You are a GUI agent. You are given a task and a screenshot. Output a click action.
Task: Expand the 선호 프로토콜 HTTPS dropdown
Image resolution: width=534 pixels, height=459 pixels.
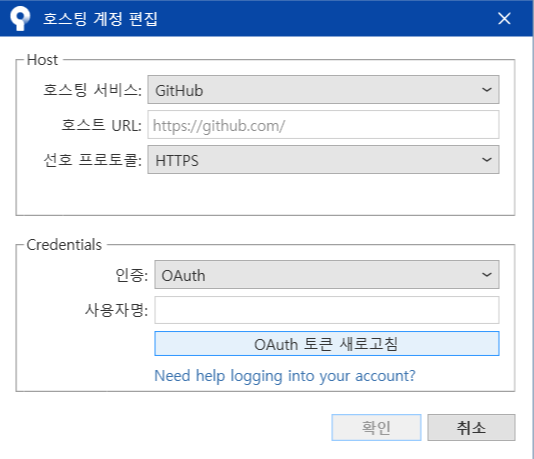pyautogui.click(x=323, y=160)
